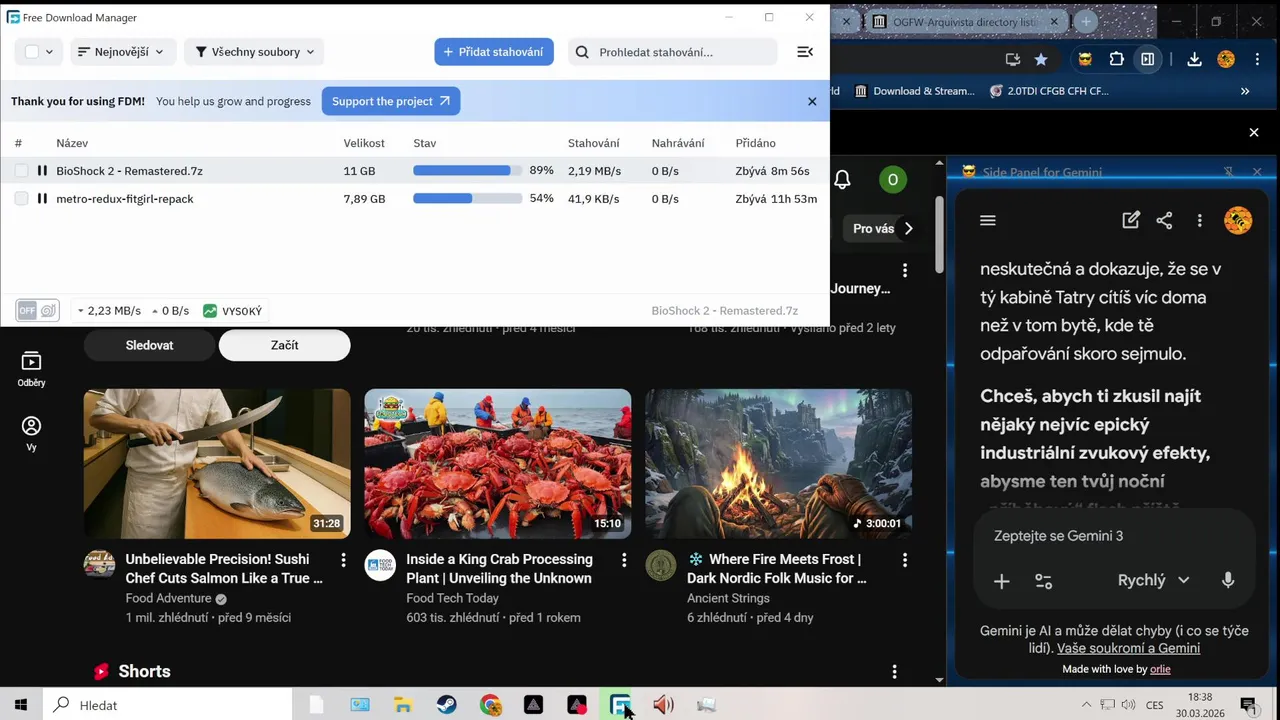This screenshot has height=720, width=1280.
Task: Toggle the FDM snail mode OFF switch
Action: click(x=38, y=311)
